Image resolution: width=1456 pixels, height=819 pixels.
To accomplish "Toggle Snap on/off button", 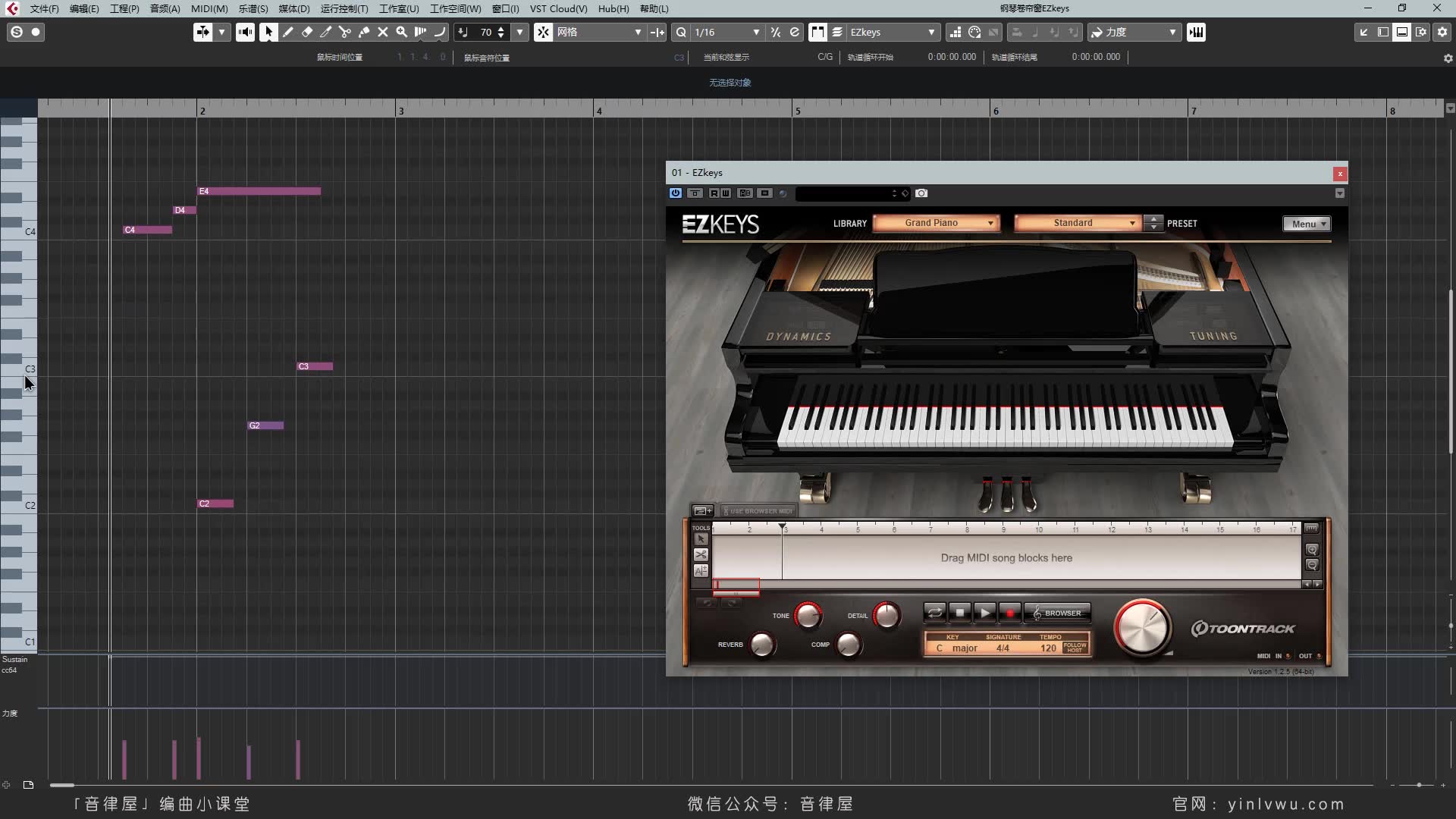I will [543, 32].
